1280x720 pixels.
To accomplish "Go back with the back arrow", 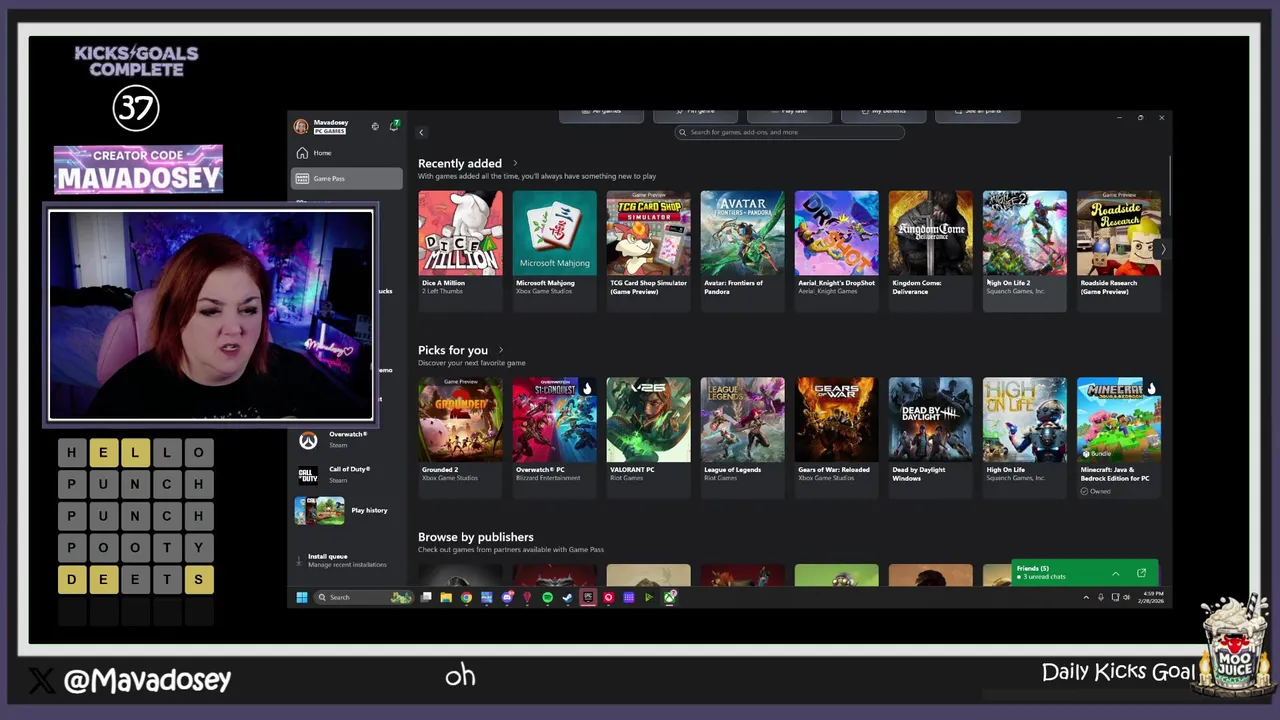I will point(421,132).
